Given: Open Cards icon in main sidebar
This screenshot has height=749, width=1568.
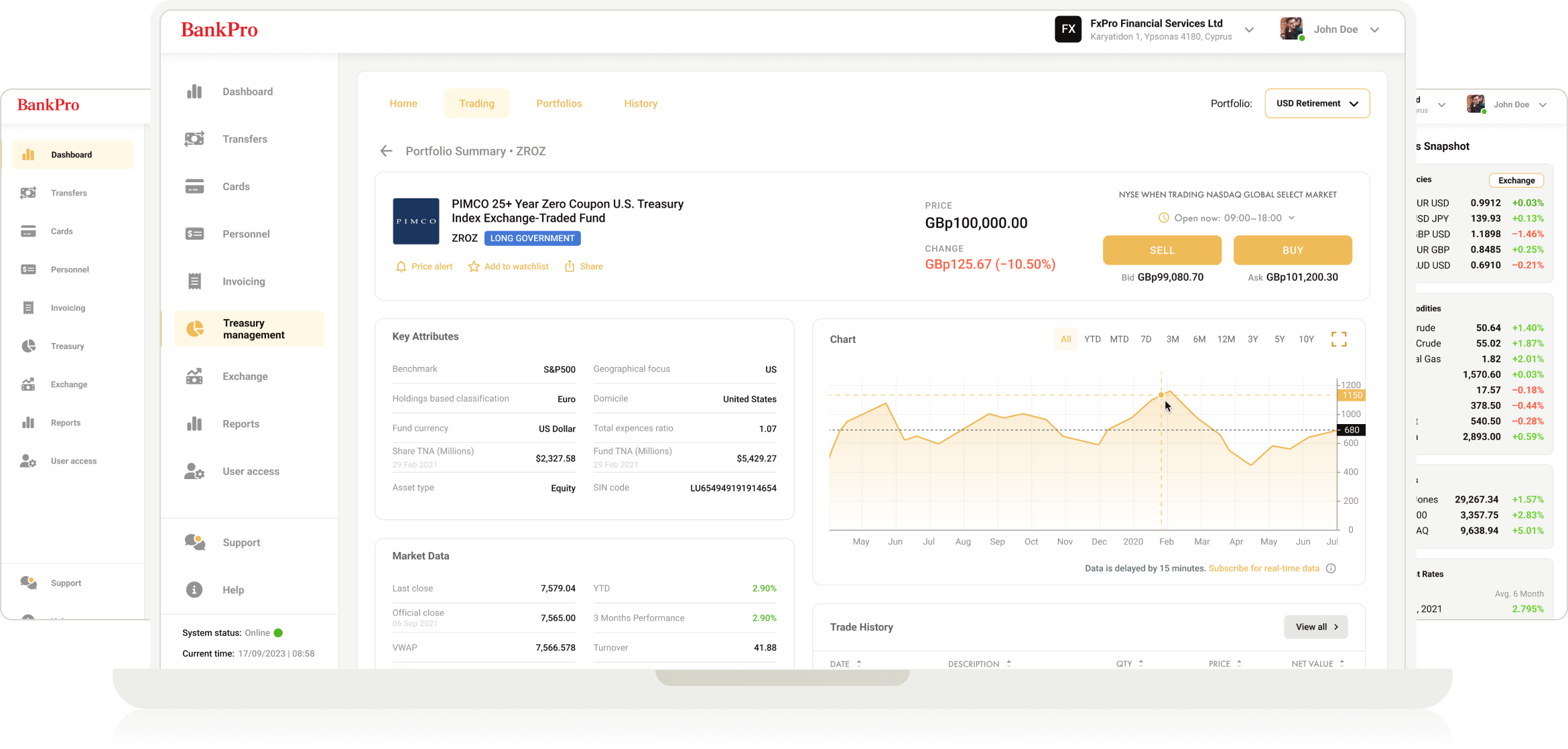Looking at the screenshot, I should click(194, 186).
